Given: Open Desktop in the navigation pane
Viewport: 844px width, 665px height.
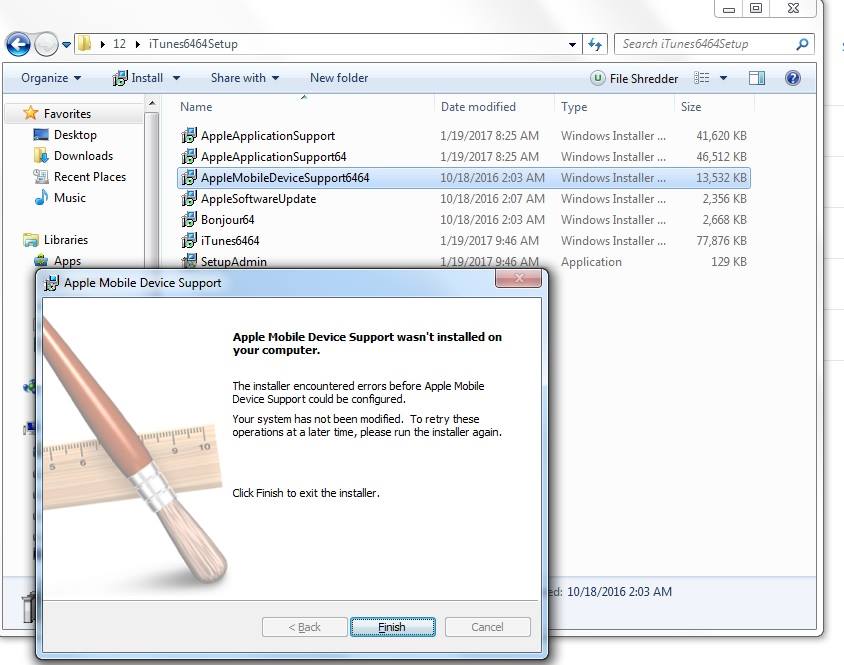Looking at the screenshot, I should [x=75, y=135].
